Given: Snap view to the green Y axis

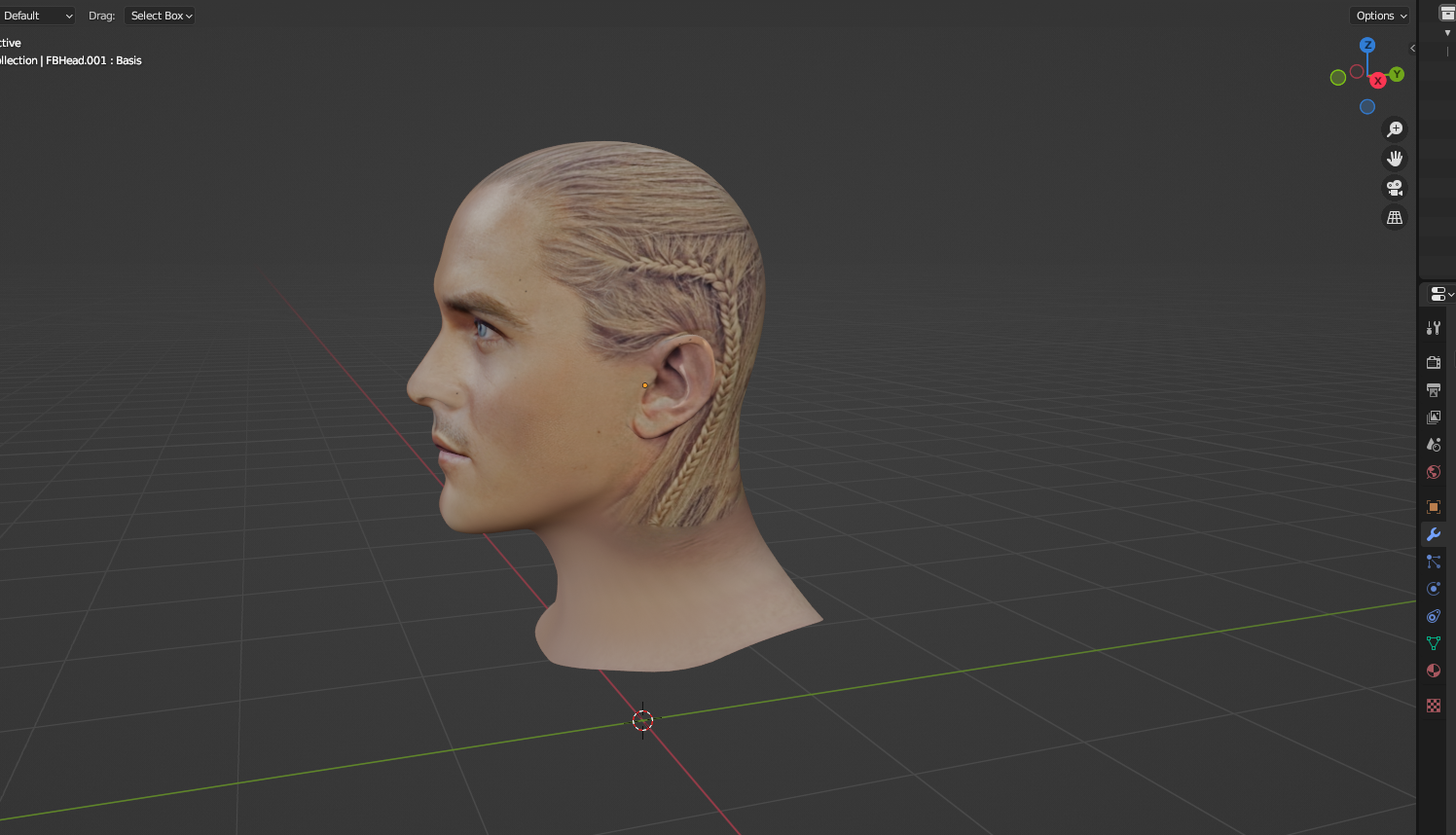Looking at the screenshot, I should [x=1397, y=74].
